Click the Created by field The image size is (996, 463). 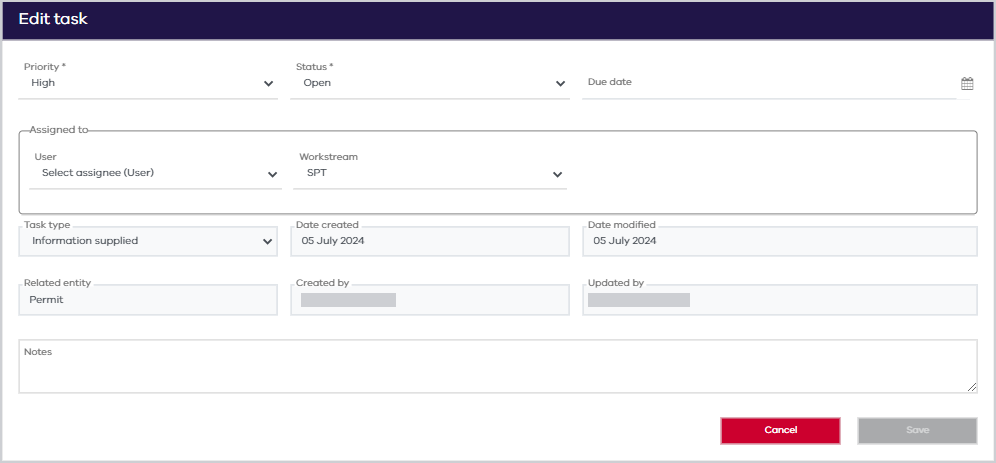click(430, 300)
